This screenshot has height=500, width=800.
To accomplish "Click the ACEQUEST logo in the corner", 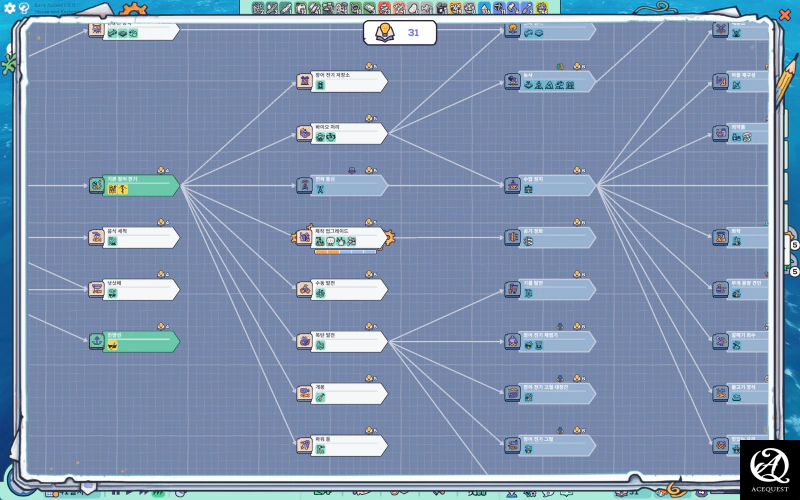I will coord(769,469).
